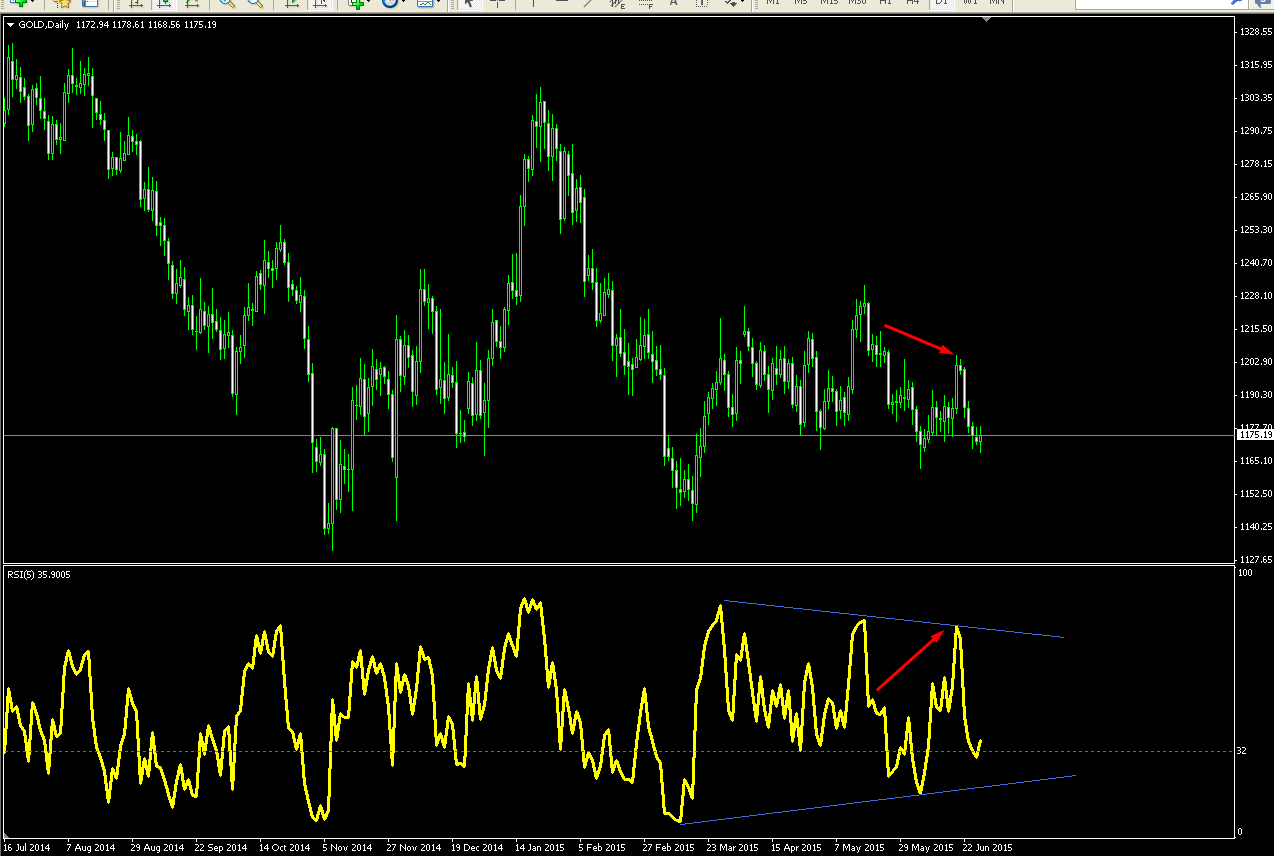The width and height of the screenshot is (1274, 856).
Task: Click the Templates chart icon
Action: pos(424,3)
